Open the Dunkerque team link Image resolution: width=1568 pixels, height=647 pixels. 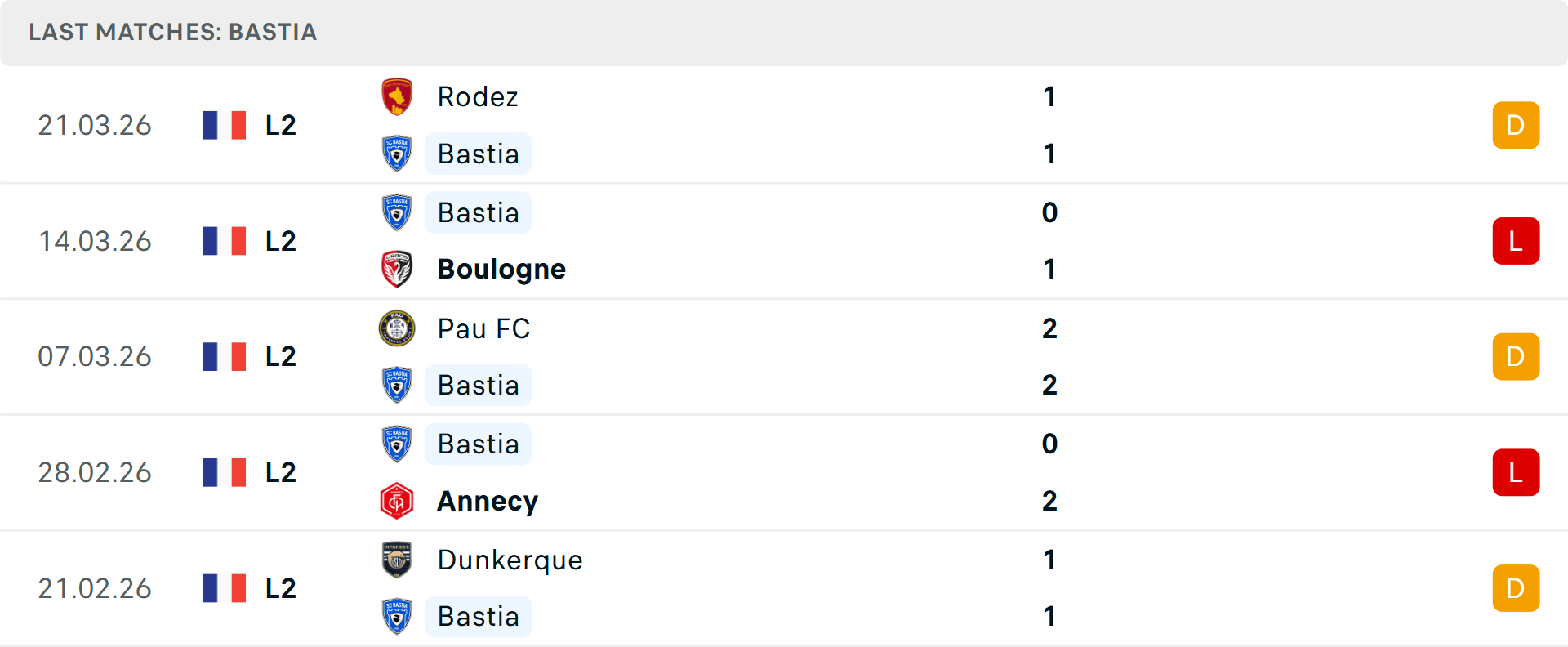[510, 560]
